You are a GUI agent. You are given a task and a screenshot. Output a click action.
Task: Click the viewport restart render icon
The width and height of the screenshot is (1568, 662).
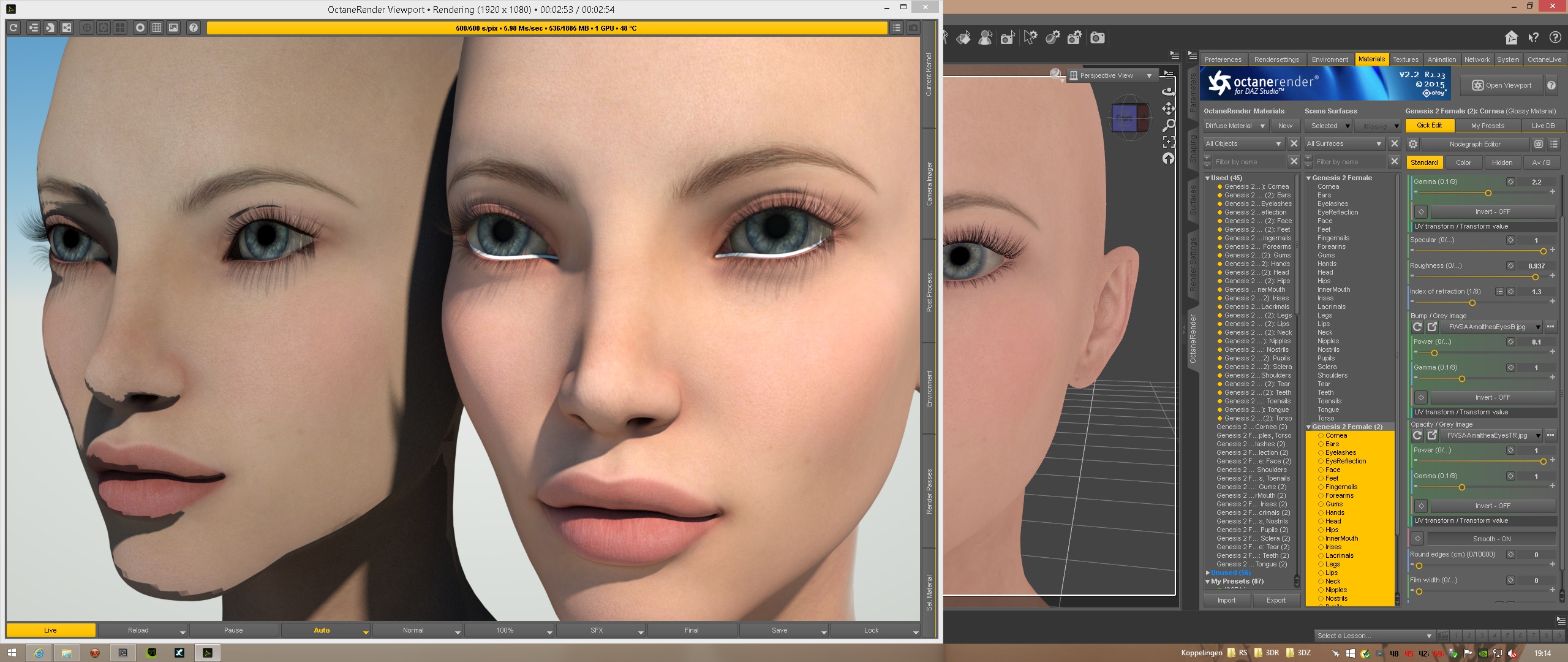[x=13, y=28]
